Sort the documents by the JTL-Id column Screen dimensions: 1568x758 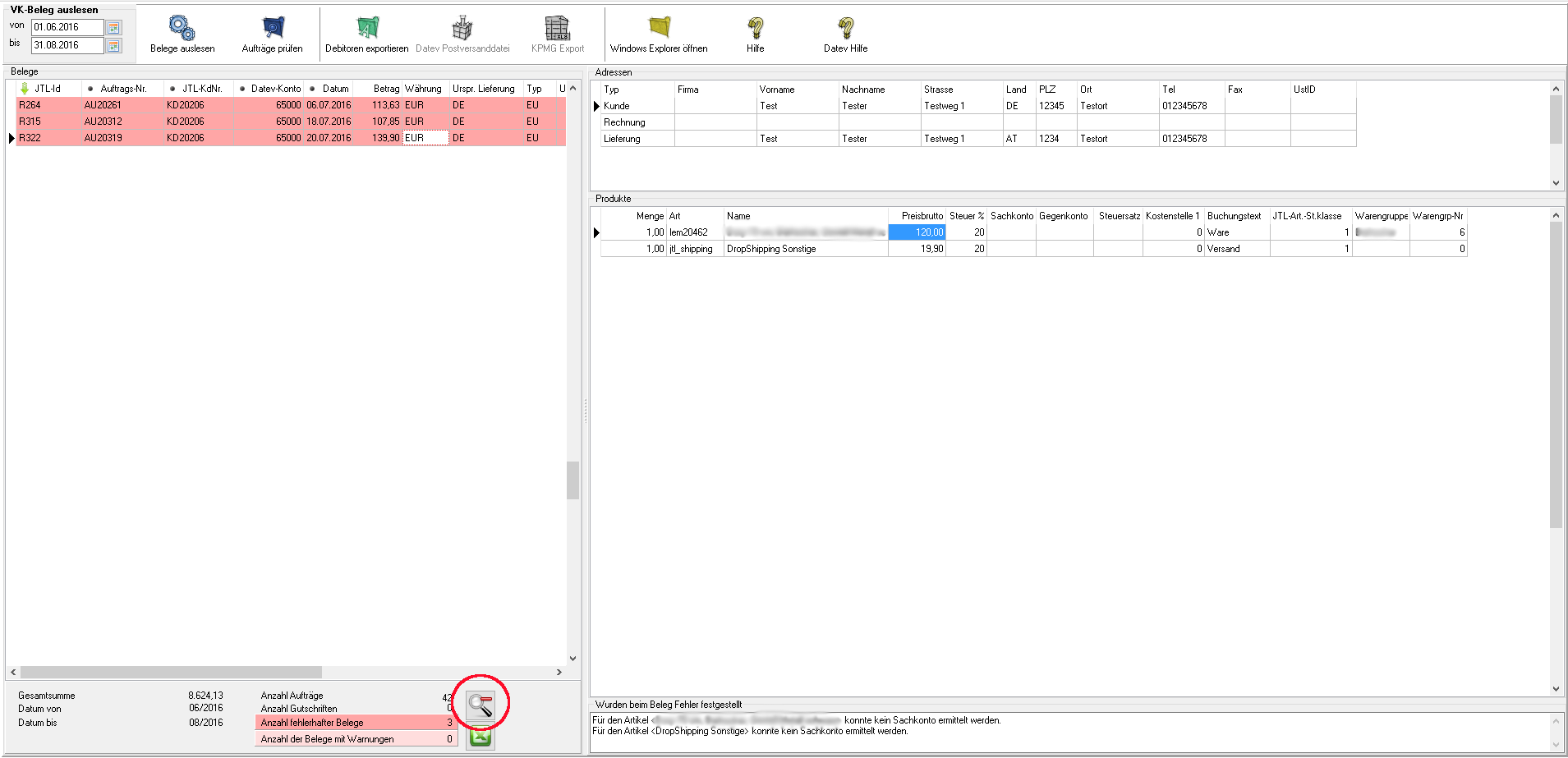click(48, 89)
